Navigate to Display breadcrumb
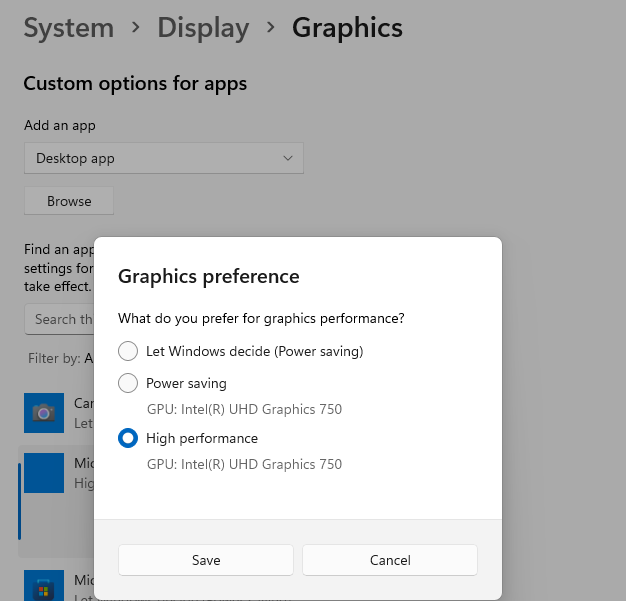This screenshot has width=626, height=601. click(x=203, y=28)
